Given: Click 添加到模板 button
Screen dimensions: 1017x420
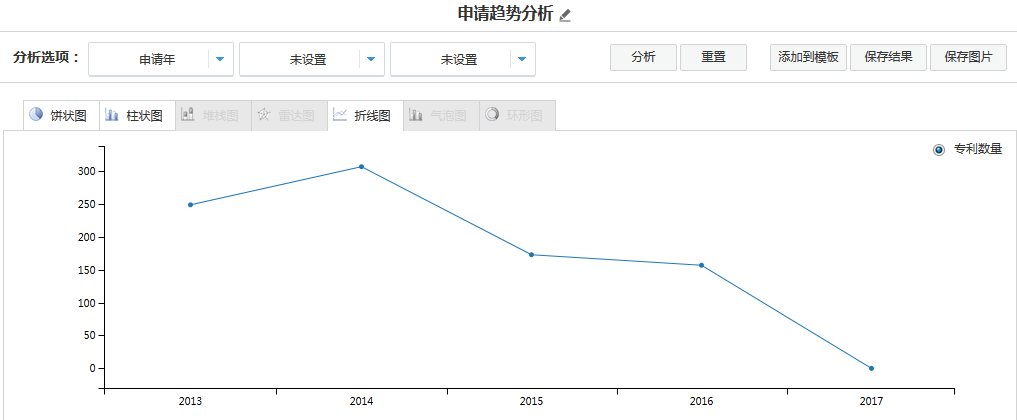Looking at the screenshot, I should coord(809,57).
